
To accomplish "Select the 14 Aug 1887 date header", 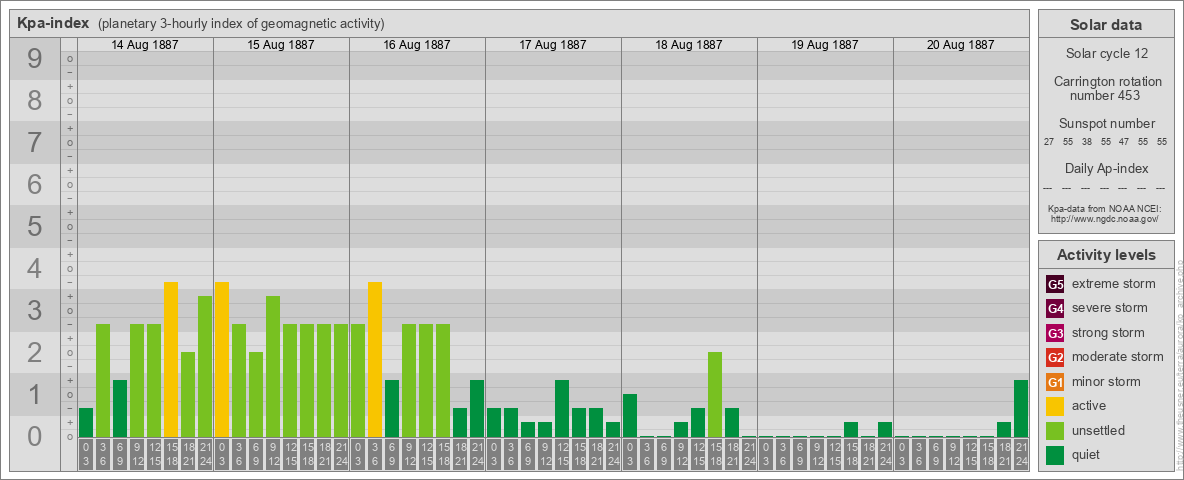I will [x=145, y=45].
